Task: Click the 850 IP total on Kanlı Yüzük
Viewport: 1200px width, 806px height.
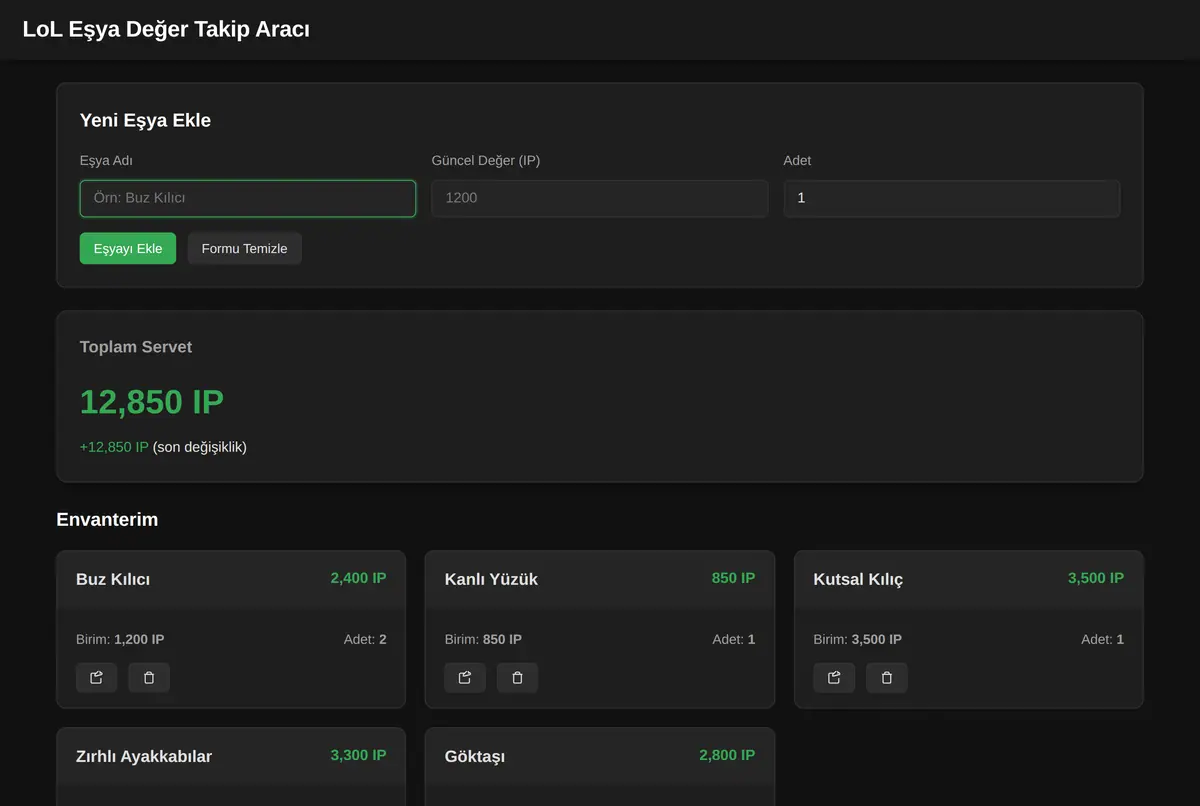Action: (x=733, y=578)
